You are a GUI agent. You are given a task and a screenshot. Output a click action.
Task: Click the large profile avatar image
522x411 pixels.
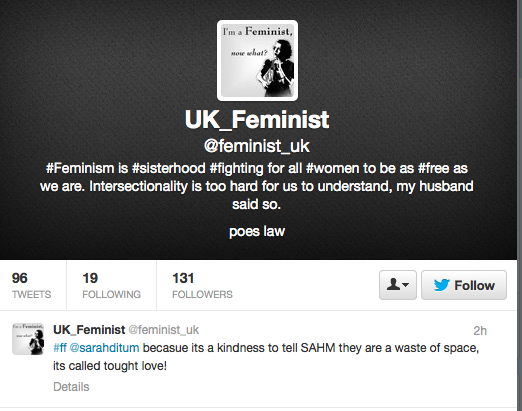click(x=257, y=60)
